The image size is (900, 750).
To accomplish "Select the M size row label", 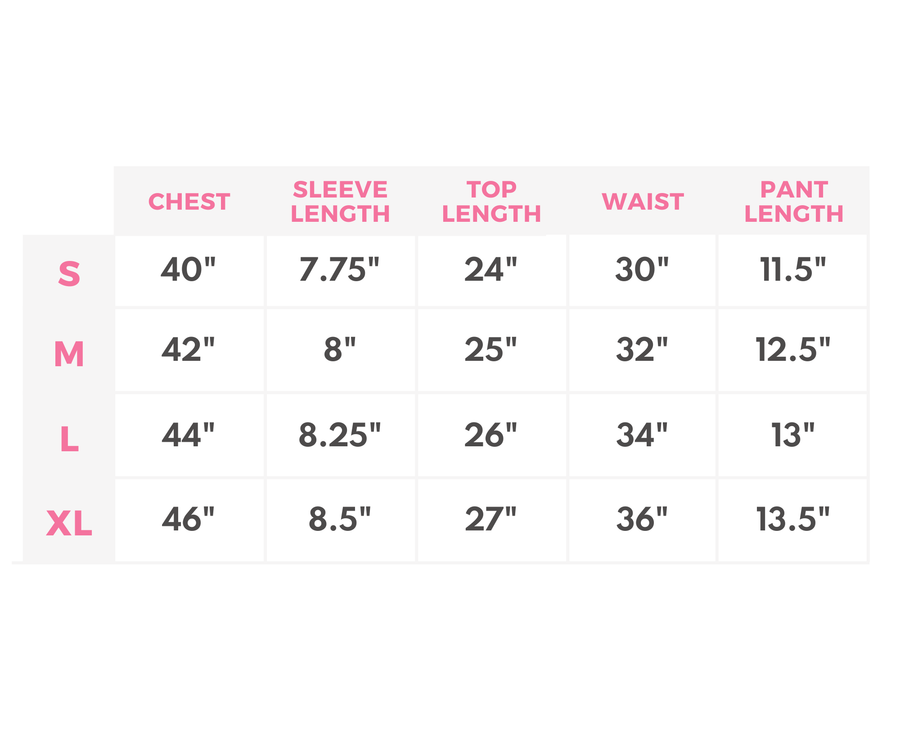I will click(68, 353).
